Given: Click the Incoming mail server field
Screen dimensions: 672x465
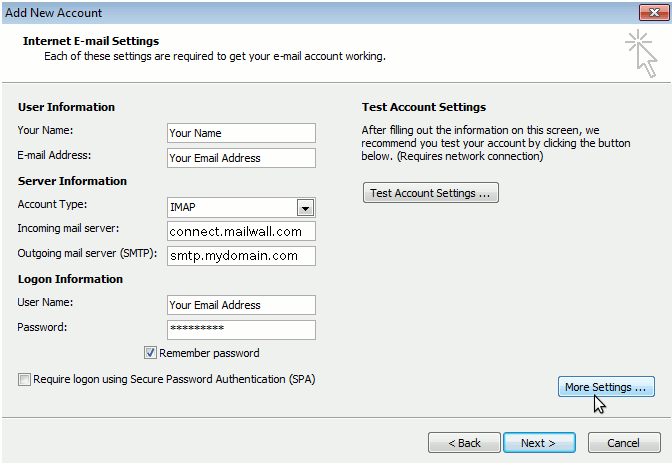Looking at the screenshot, I should [241, 231].
